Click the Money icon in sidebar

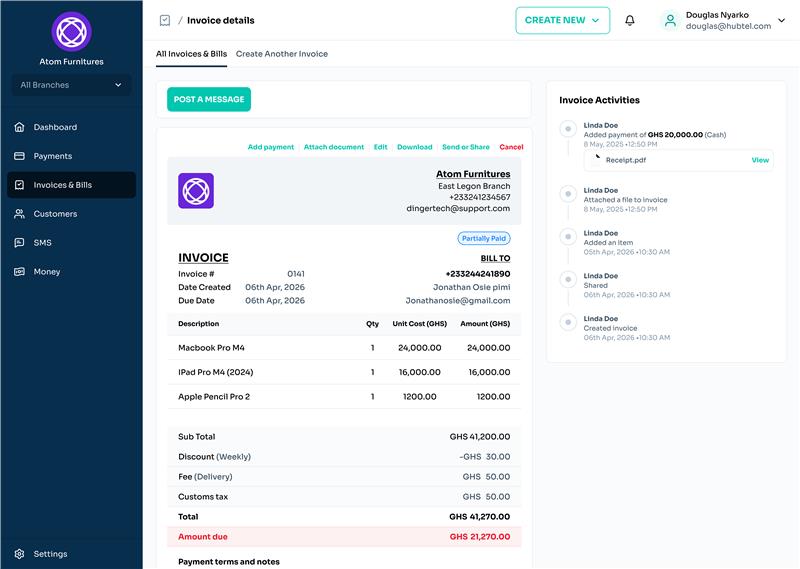[20, 272]
